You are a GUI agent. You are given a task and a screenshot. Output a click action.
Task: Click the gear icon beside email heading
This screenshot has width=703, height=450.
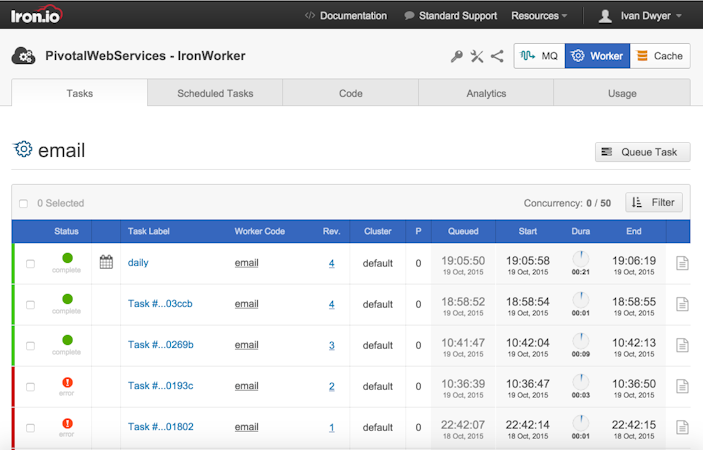[x=22, y=149]
